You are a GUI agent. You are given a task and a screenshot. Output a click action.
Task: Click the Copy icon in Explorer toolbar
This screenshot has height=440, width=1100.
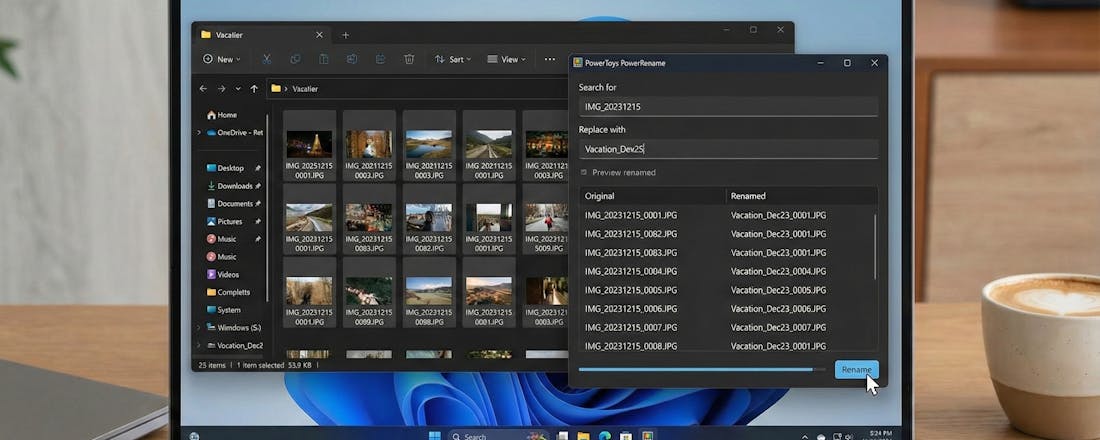point(295,59)
